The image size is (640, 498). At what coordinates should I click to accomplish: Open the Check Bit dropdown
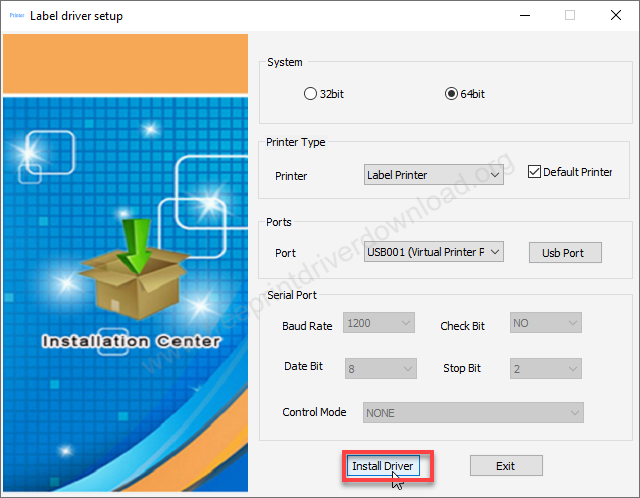pyautogui.click(x=545, y=323)
